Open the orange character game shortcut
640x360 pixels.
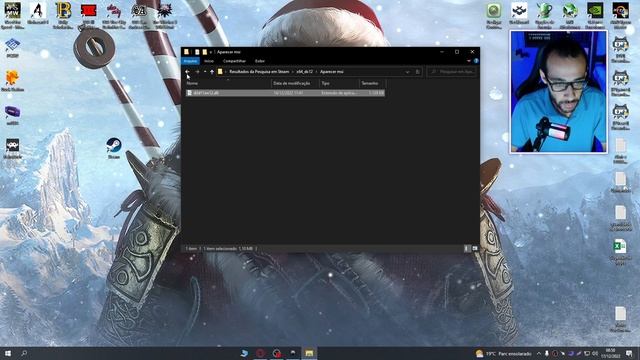pos(13,80)
